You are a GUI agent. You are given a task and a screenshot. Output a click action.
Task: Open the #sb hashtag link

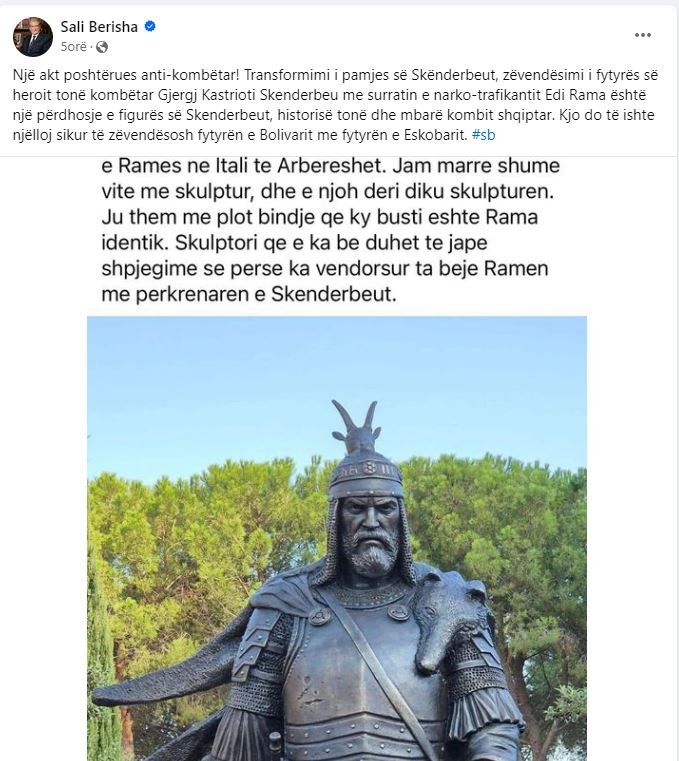coord(483,135)
